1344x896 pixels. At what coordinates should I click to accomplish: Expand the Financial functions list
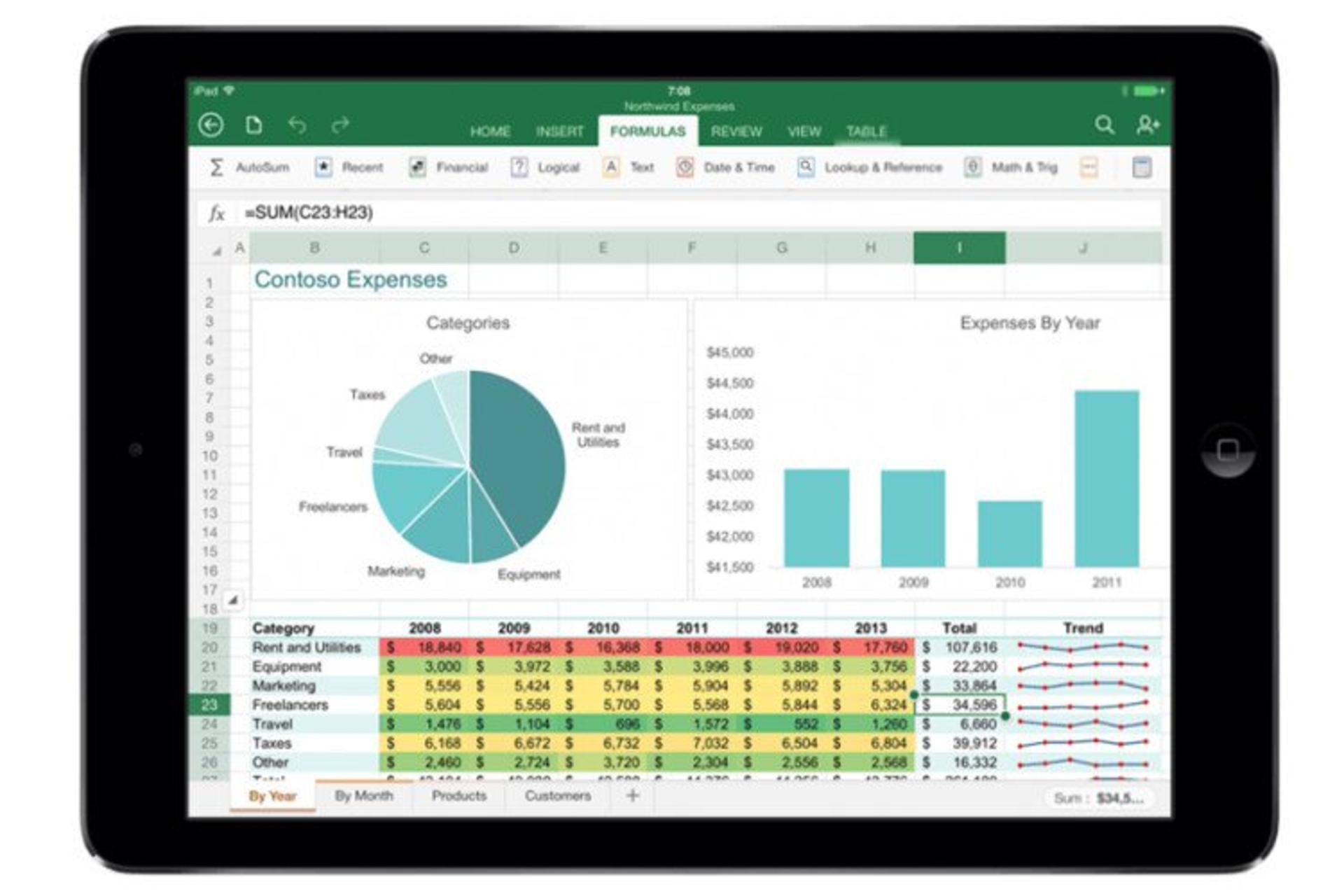[448, 167]
